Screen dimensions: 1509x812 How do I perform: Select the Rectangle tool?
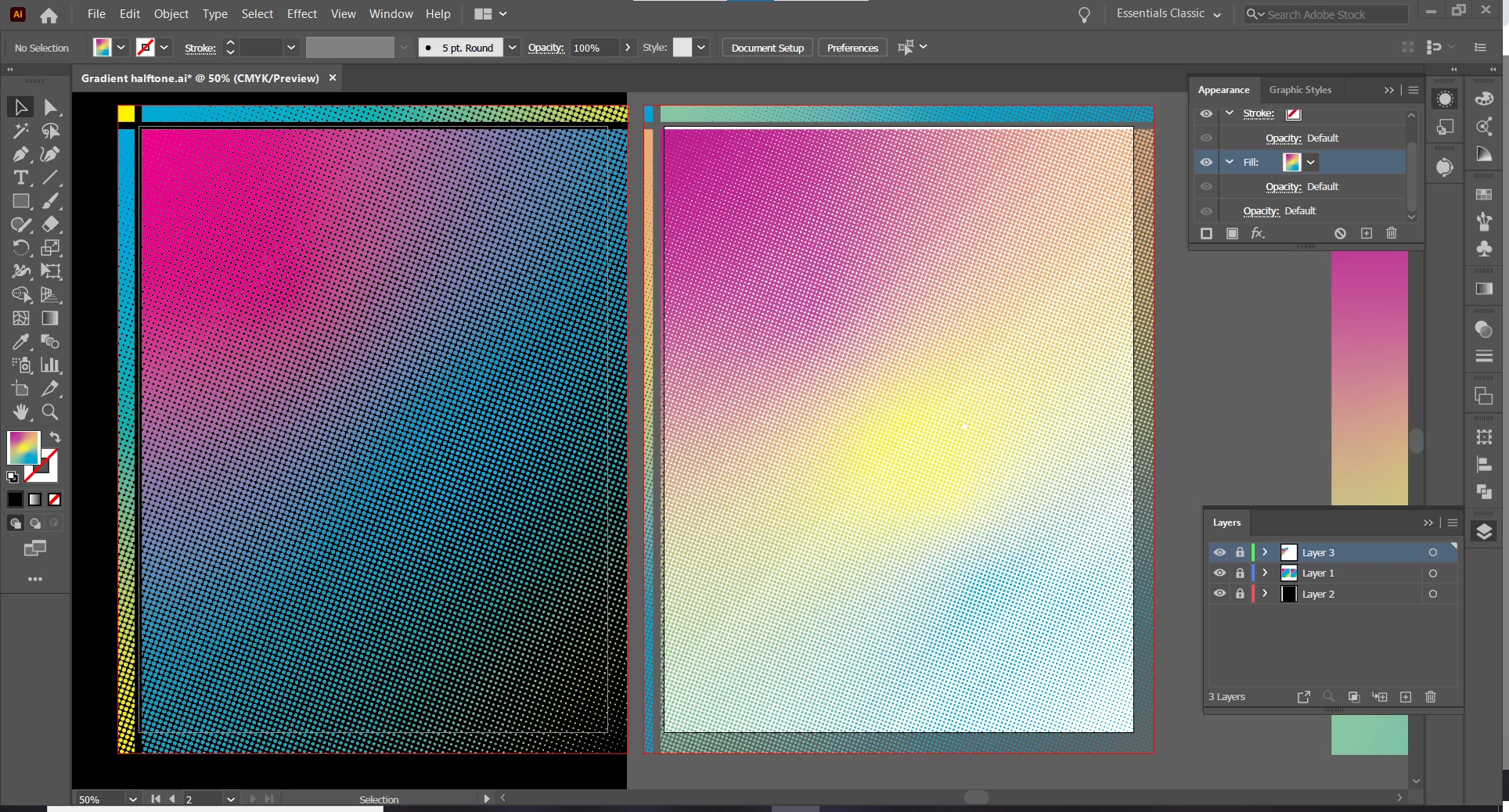tap(20, 201)
